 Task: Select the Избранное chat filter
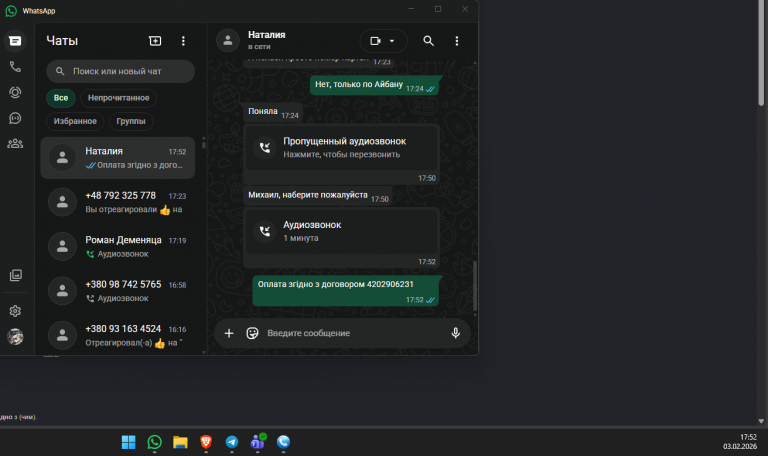point(75,121)
